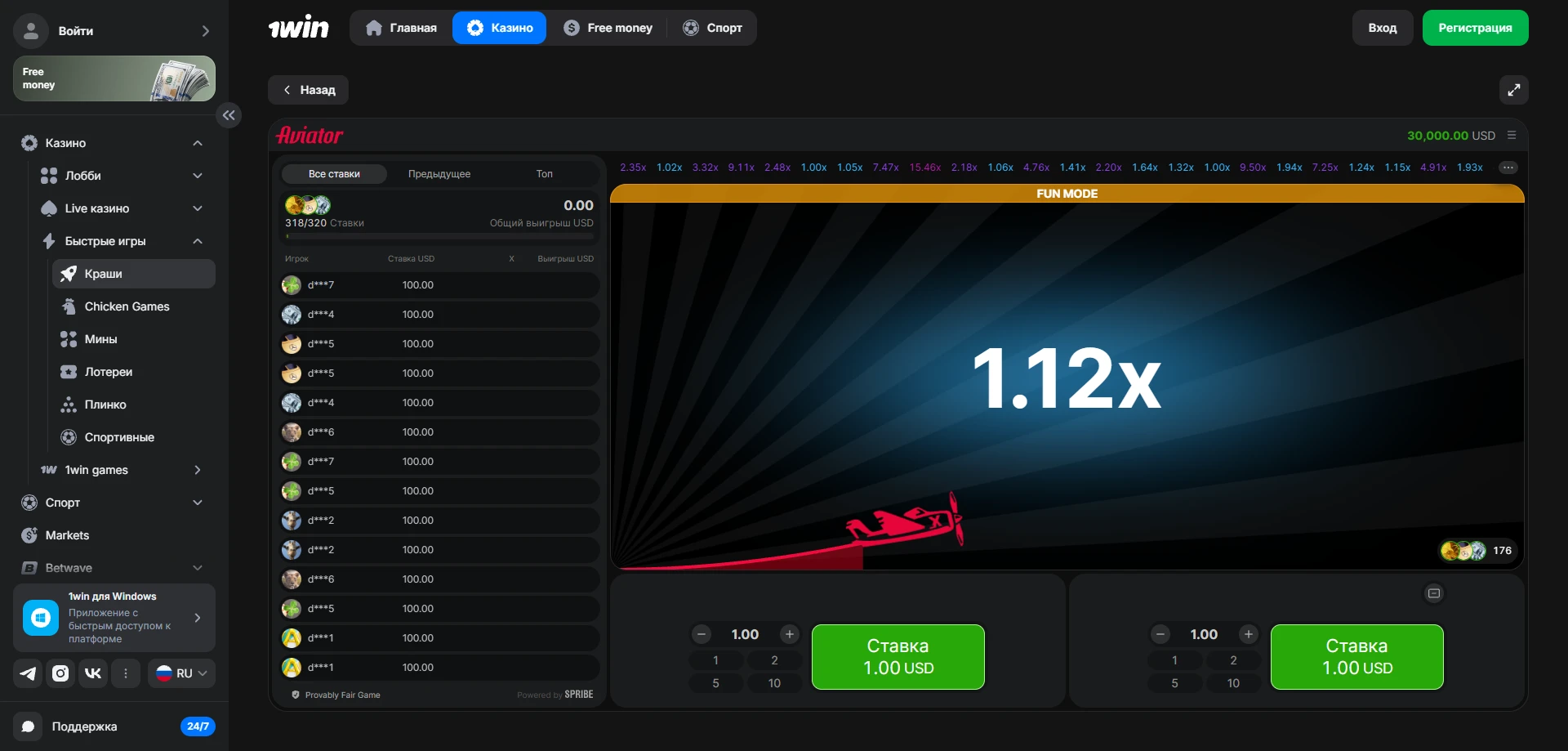Expand the 1win games submenu
The width and height of the screenshot is (1568, 751).
coord(198,470)
